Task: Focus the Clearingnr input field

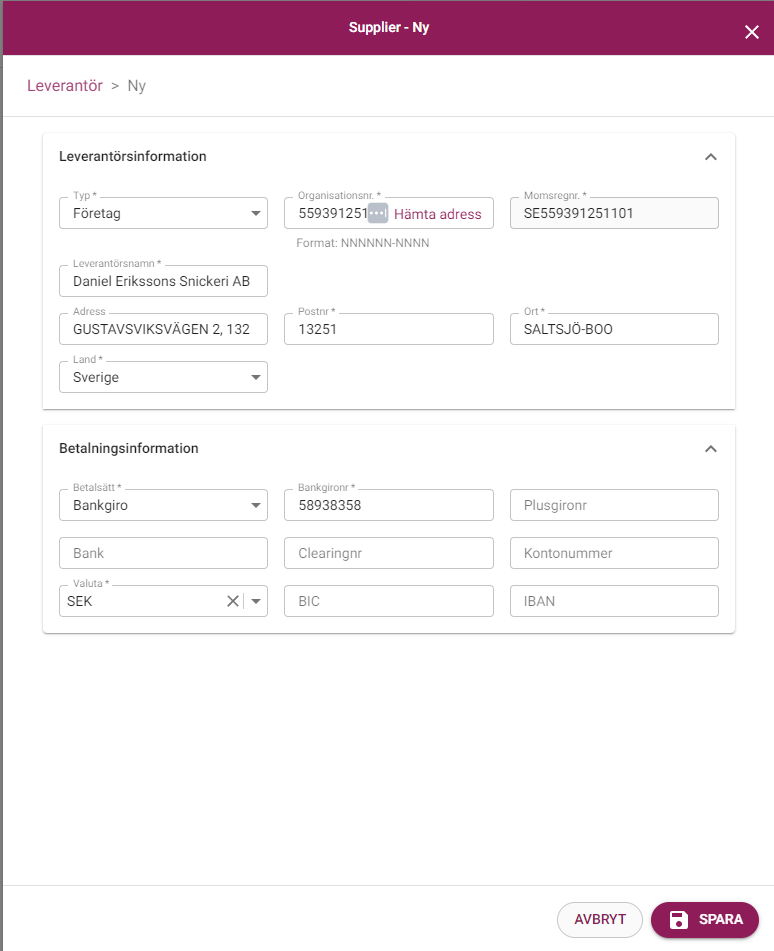Action: [x=389, y=553]
